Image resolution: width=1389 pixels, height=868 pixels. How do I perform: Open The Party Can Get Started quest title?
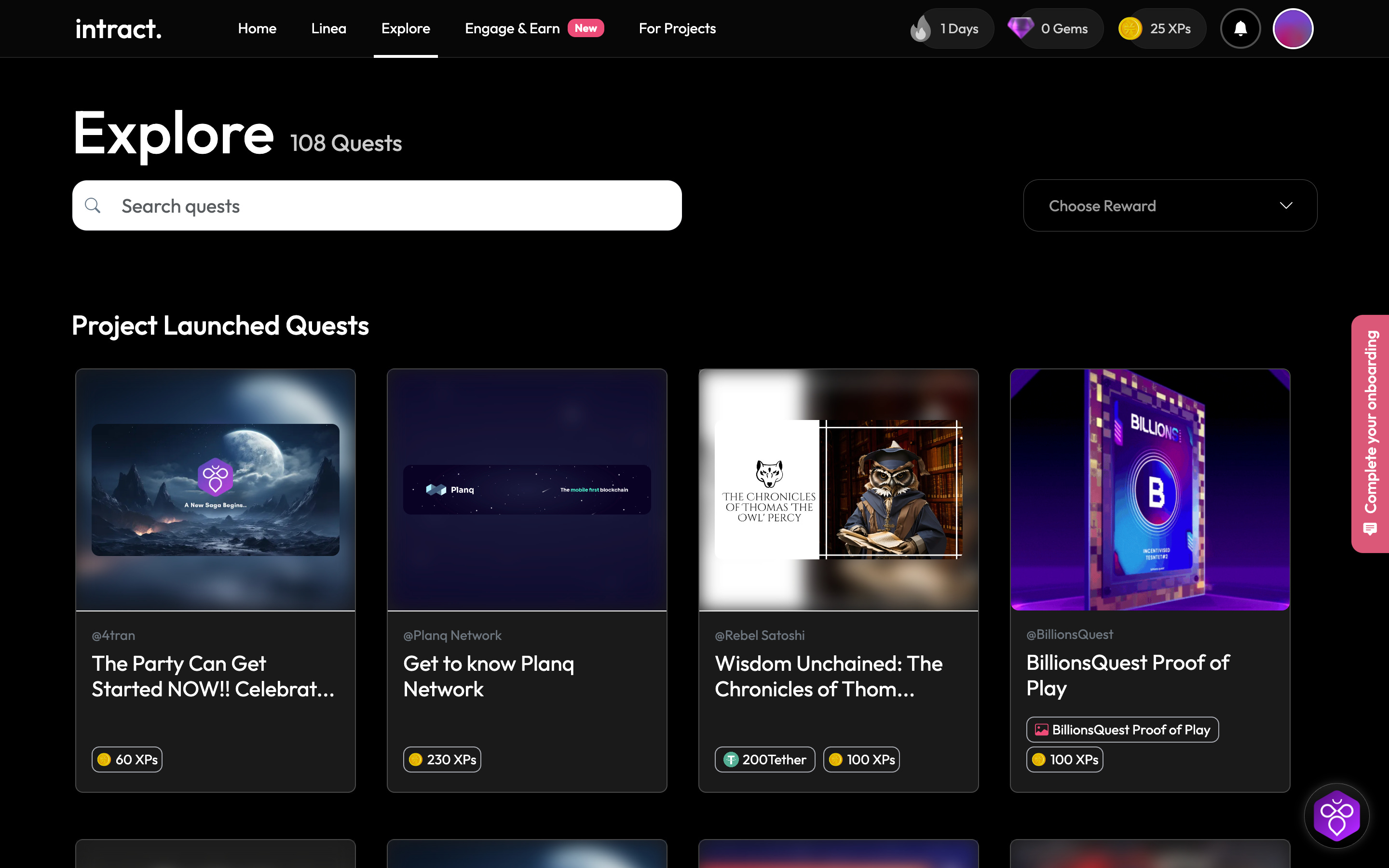point(213,676)
